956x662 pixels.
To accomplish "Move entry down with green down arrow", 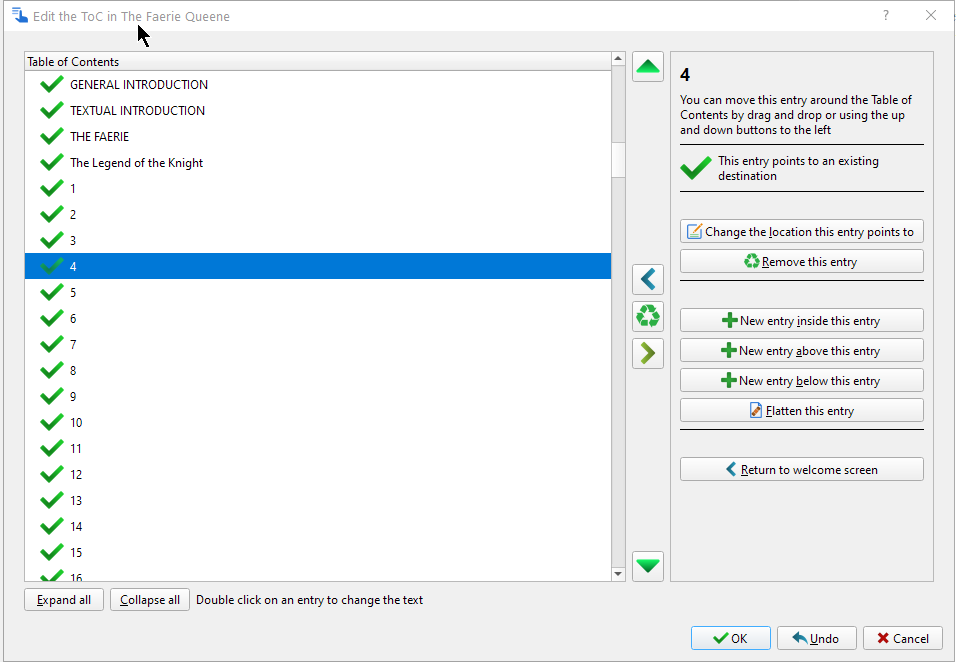I will coord(647,566).
